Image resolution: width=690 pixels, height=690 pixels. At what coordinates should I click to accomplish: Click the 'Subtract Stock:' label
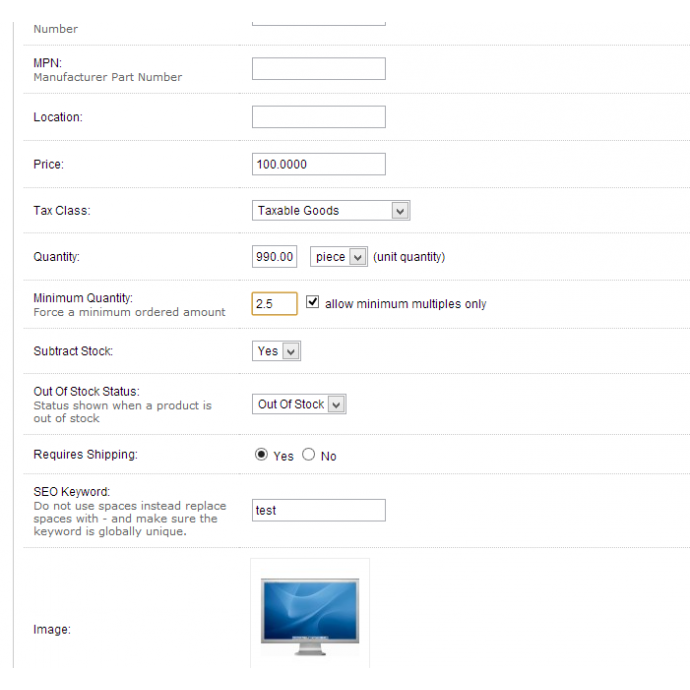coord(73,351)
